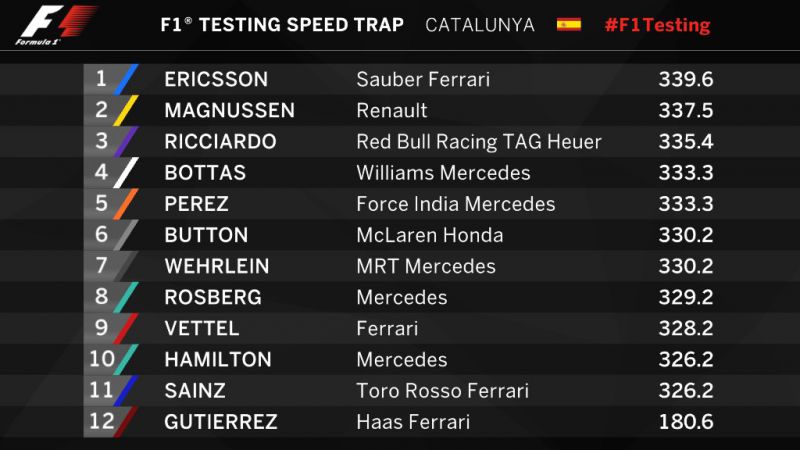Select driver name ERICSSON
The image size is (800, 450).
pos(216,80)
